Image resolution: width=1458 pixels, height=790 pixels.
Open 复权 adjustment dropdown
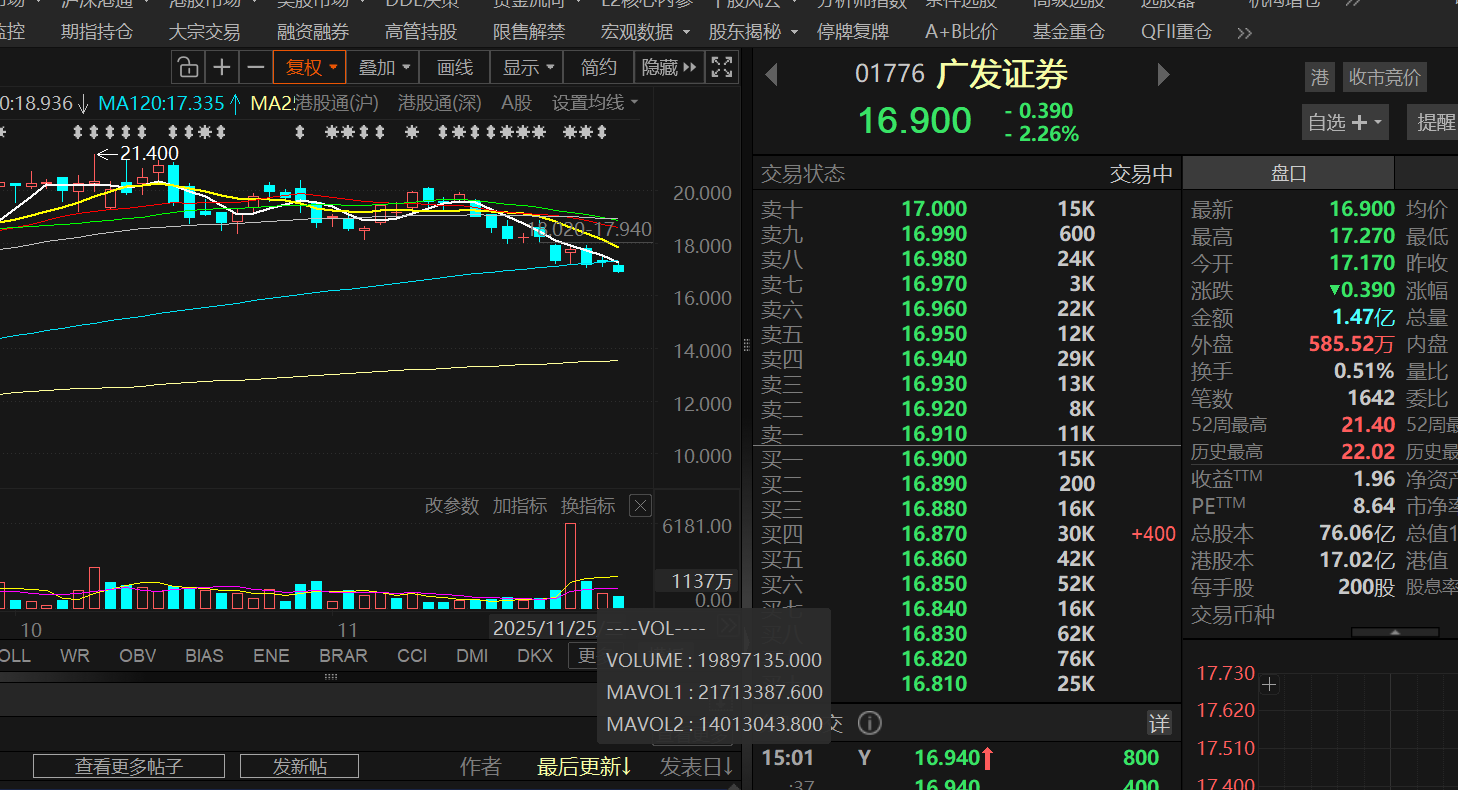tap(310, 68)
